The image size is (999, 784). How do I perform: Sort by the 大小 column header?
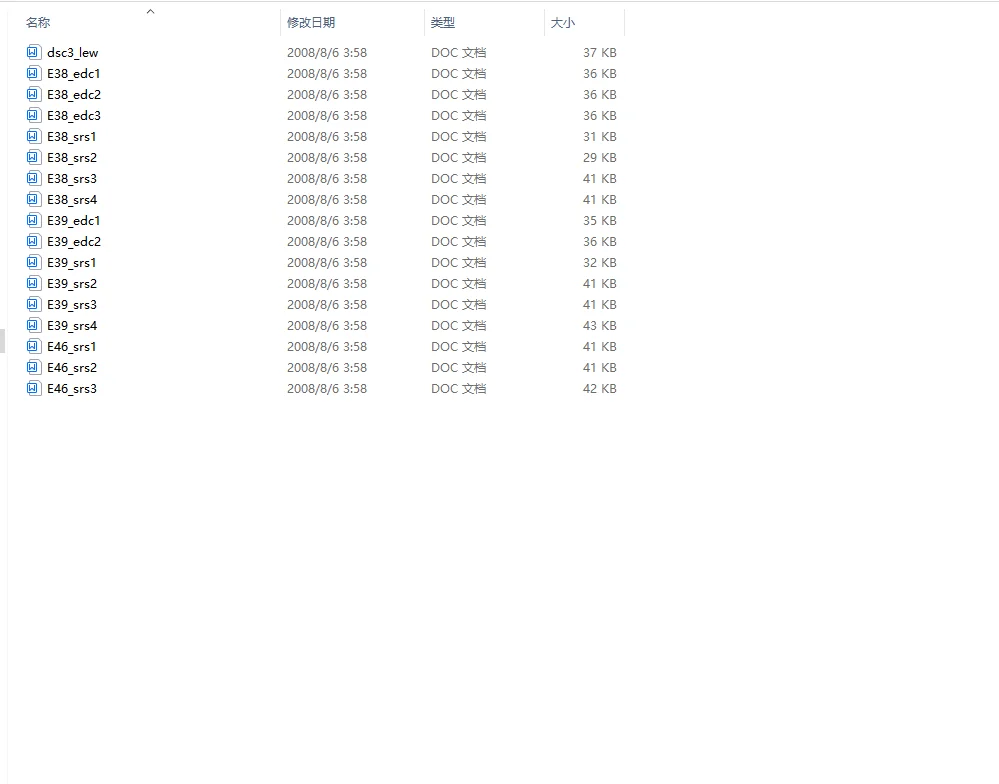[x=563, y=23]
